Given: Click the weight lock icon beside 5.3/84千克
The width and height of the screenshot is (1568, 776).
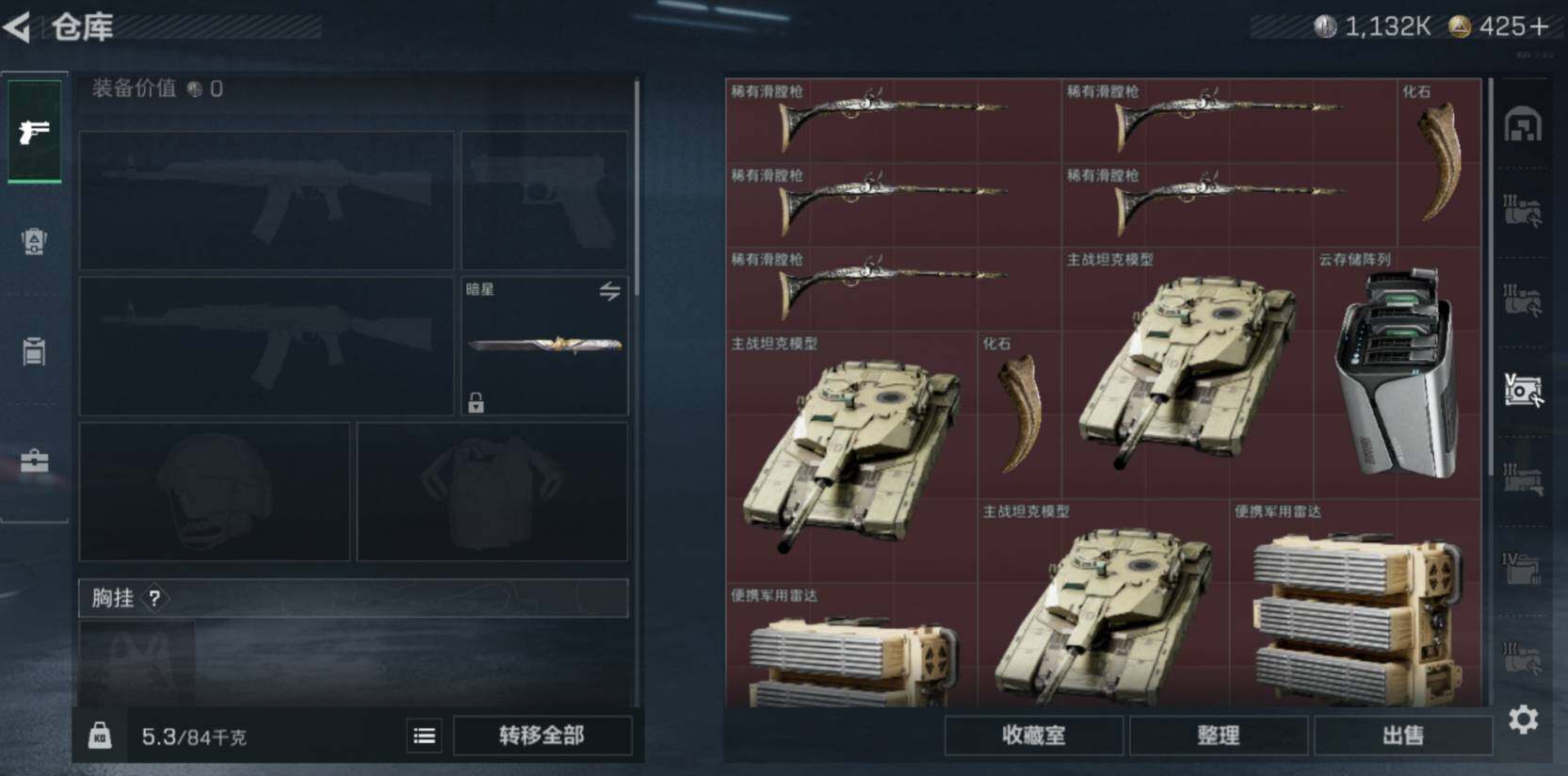Looking at the screenshot, I should click(x=100, y=736).
